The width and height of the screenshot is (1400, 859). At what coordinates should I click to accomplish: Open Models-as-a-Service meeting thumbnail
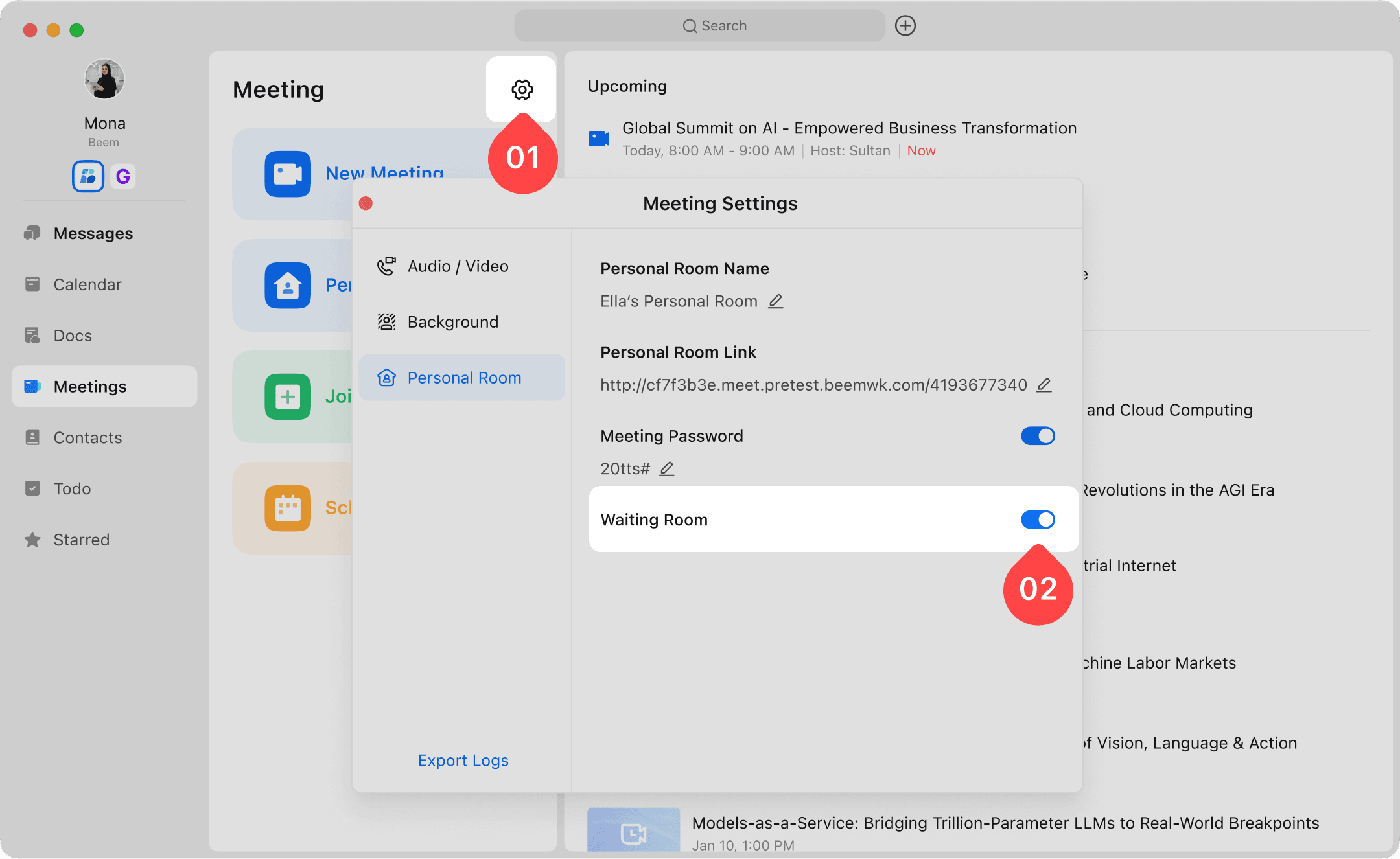tap(633, 831)
